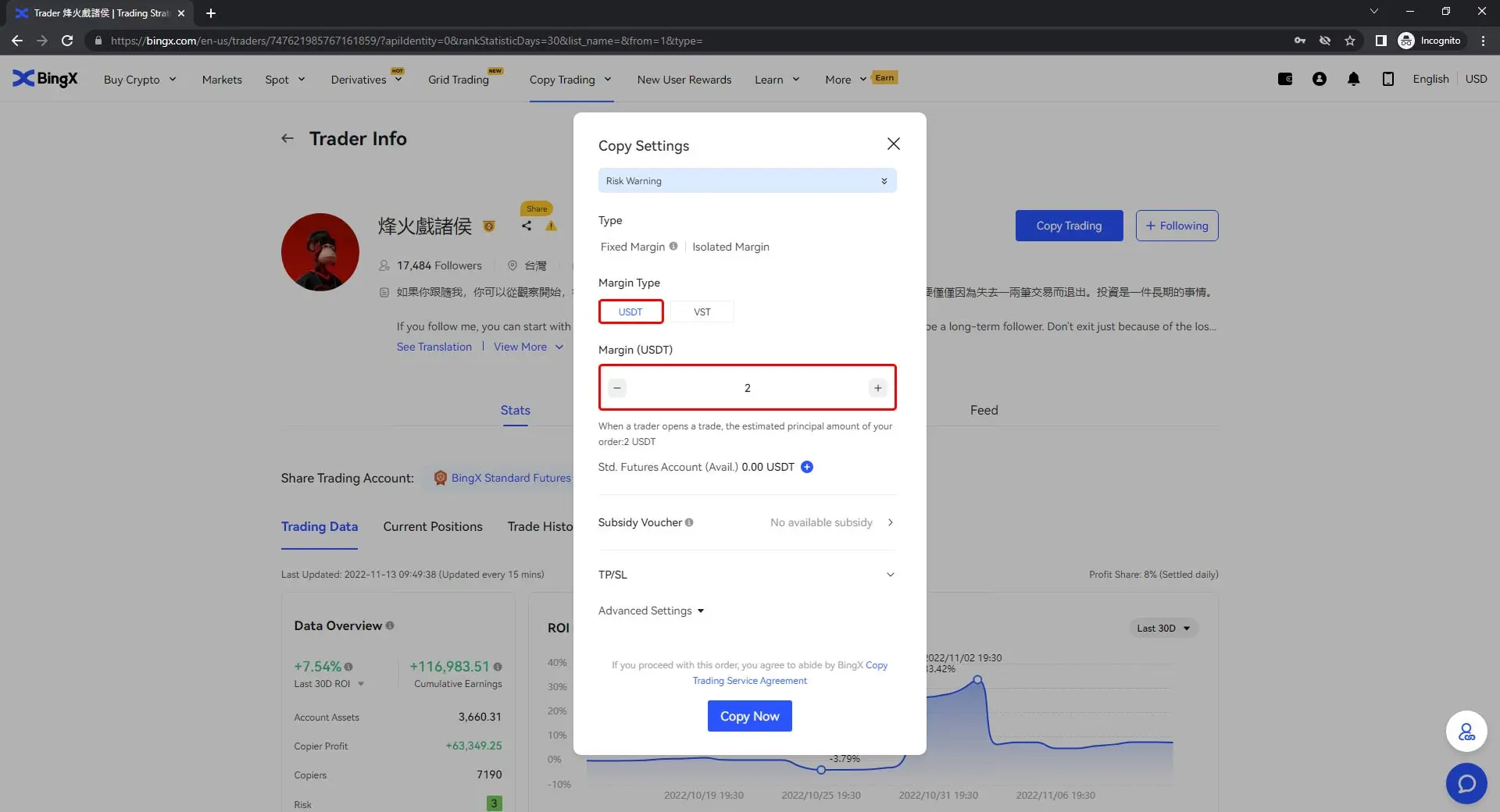Image resolution: width=1500 pixels, height=812 pixels.
Task: Click See Translation link
Action: pyautogui.click(x=434, y=347)
